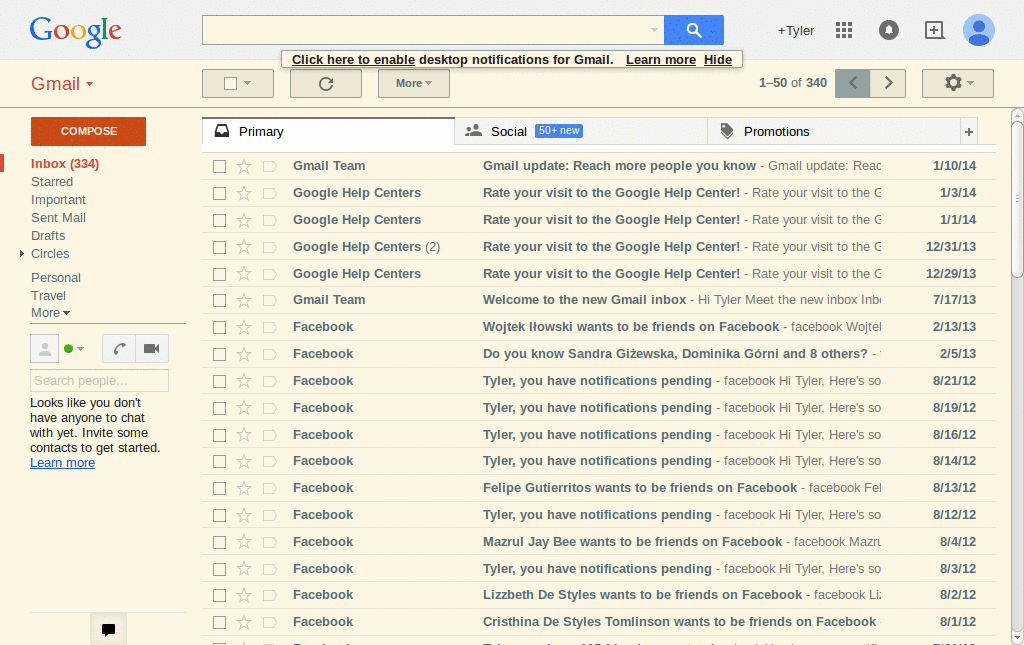
Task: Star the Felipe Gutierritos friend request email
Action: click(x=244, y=488)
